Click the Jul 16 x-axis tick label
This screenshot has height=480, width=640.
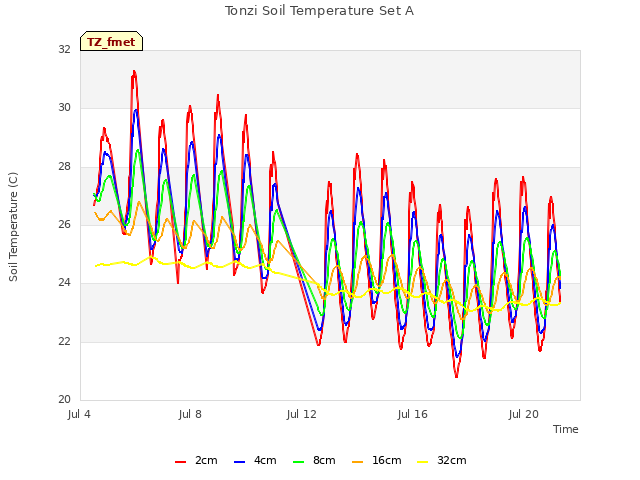tap(412, 414)
